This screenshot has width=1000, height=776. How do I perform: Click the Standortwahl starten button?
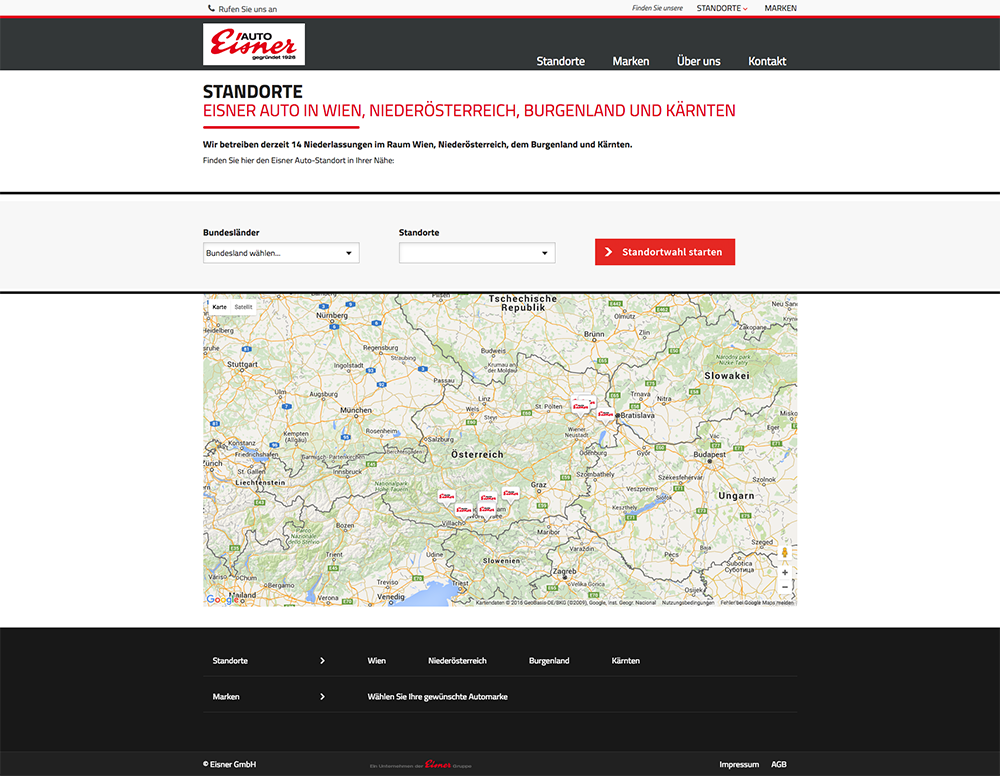click(x=665, y=252)
